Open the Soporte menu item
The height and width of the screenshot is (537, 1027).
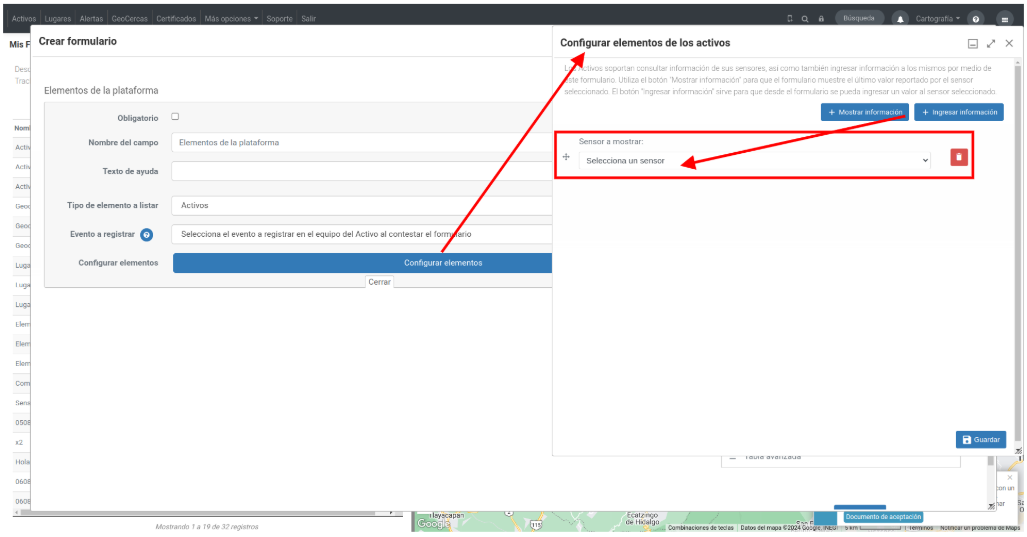pyautogui.click(x=279, y=19)
